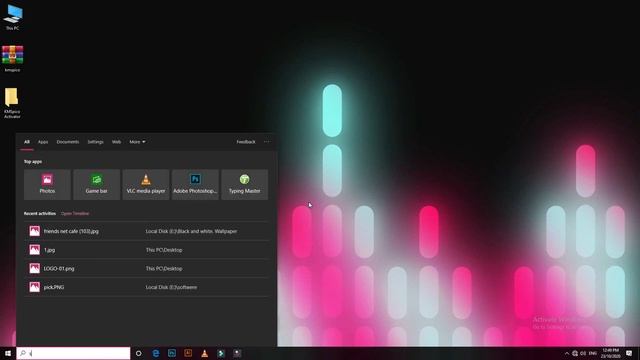The width and height of the screenshot is (640, 360).
Task: Open Microsoft Edge from the taskbar
Action: 156,353
